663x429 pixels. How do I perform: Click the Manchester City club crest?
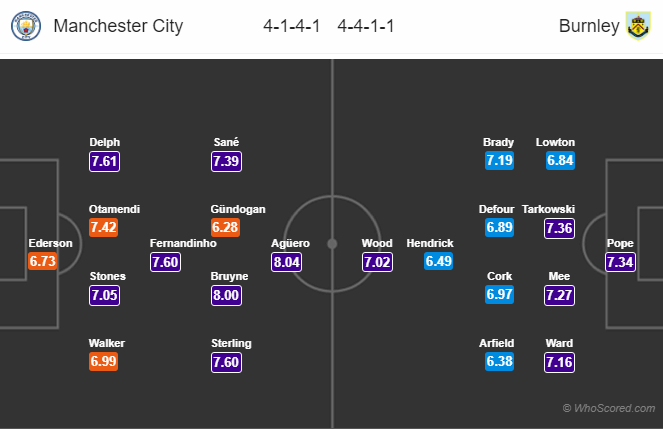26,27
